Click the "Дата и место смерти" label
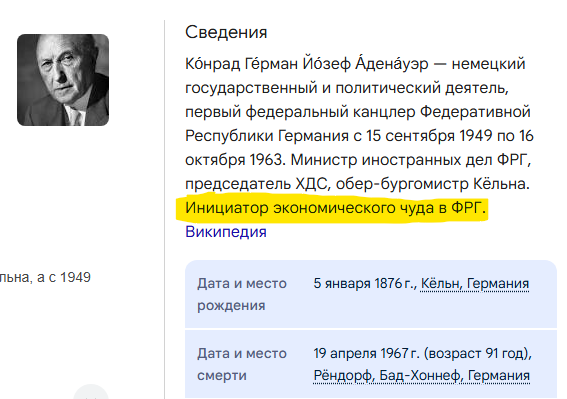The image size is (567, 399). coord(242,364)
